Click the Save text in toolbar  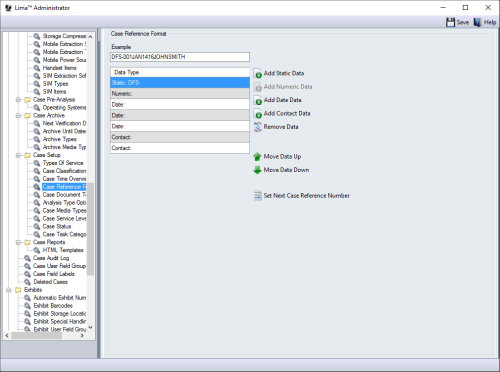point(463,22)
